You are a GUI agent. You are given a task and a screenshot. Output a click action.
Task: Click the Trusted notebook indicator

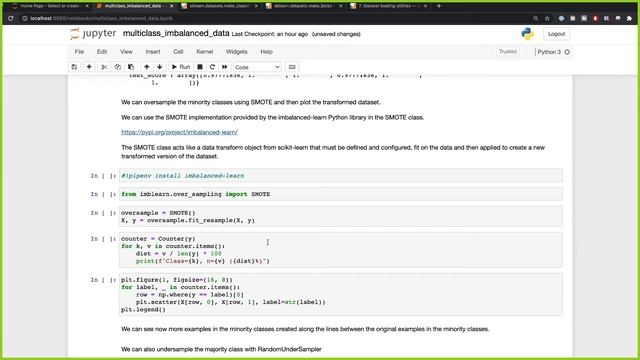click(508, 52)
